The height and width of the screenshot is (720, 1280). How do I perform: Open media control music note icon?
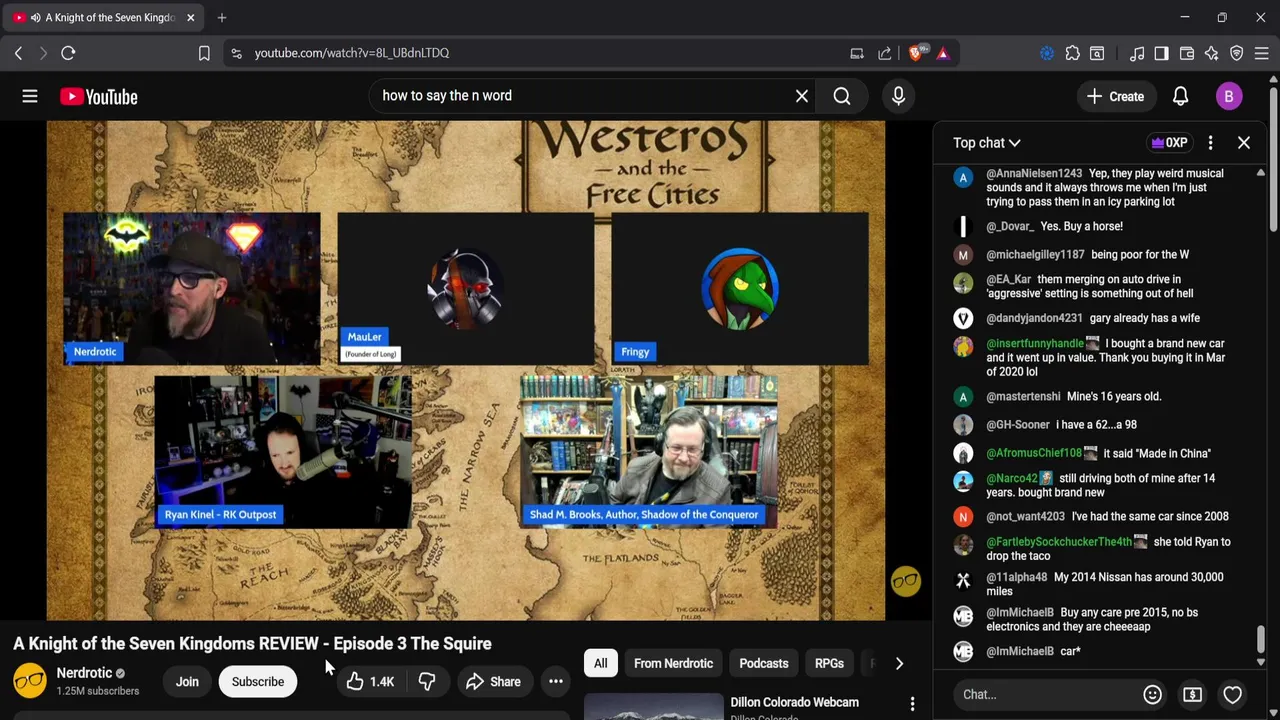coord(1137,53)
